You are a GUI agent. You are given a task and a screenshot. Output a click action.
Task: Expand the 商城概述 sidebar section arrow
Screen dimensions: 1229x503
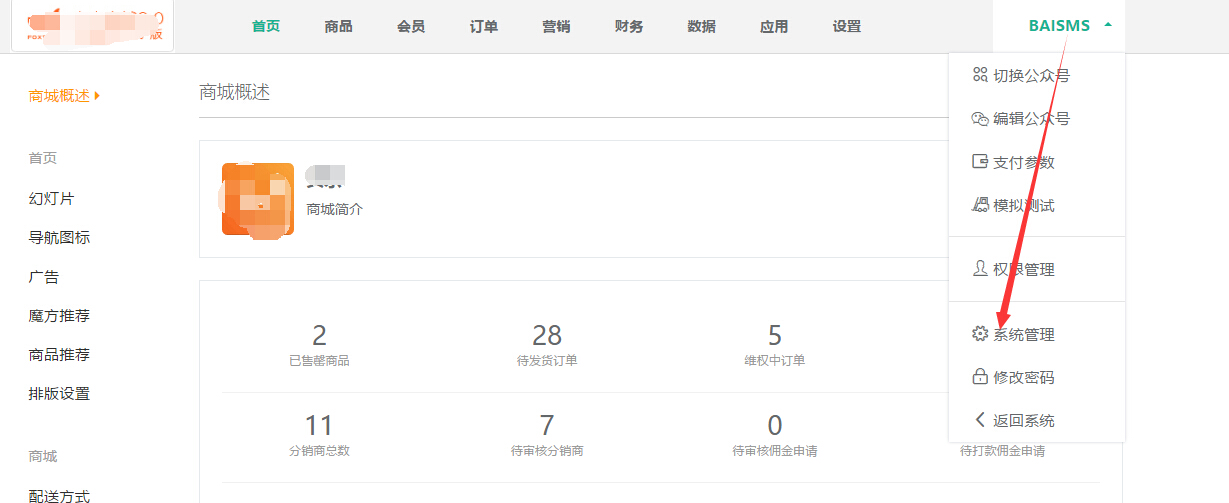coord(97,96)
